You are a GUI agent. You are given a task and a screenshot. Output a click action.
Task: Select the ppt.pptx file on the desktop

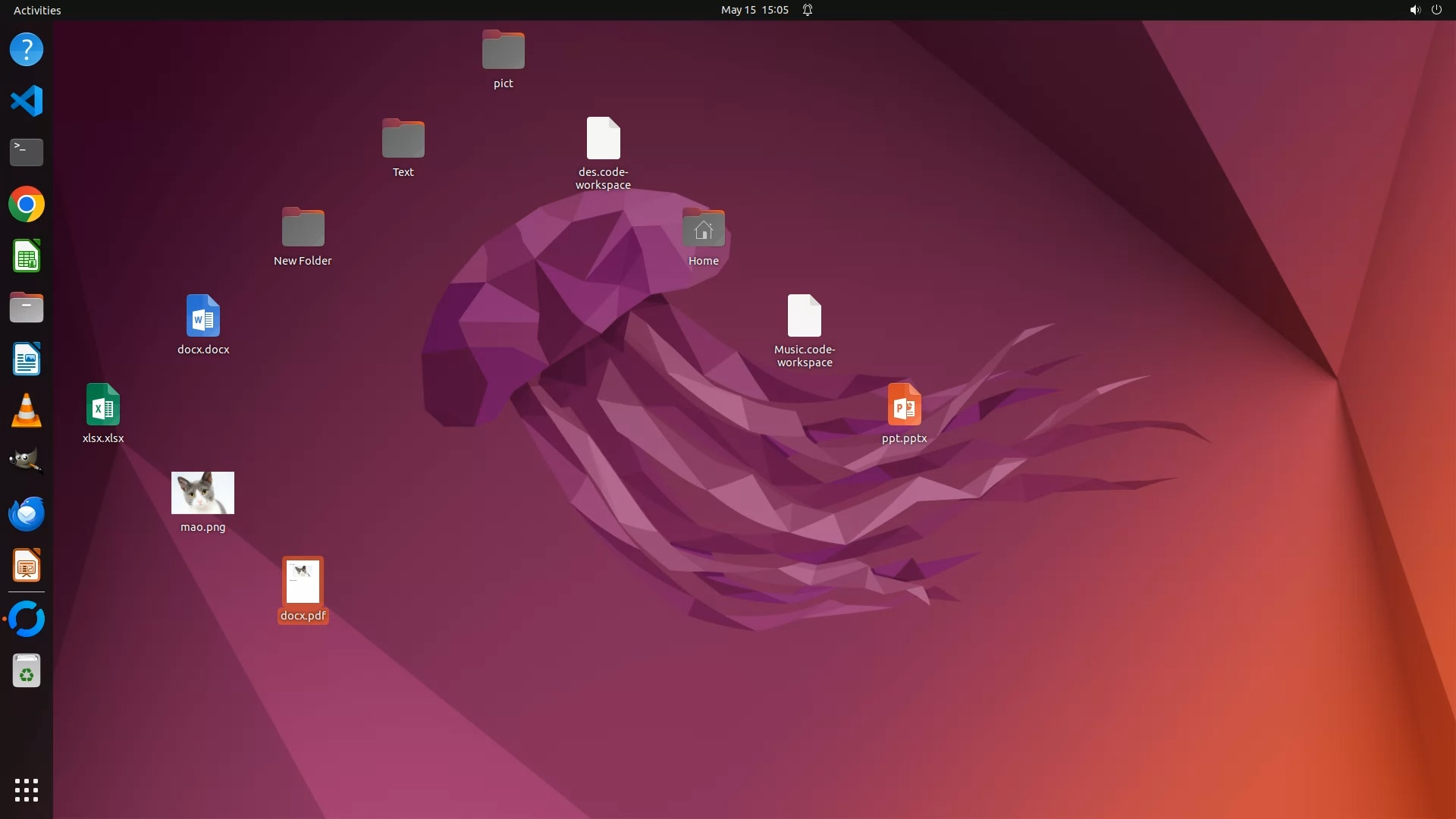(904, 405)
